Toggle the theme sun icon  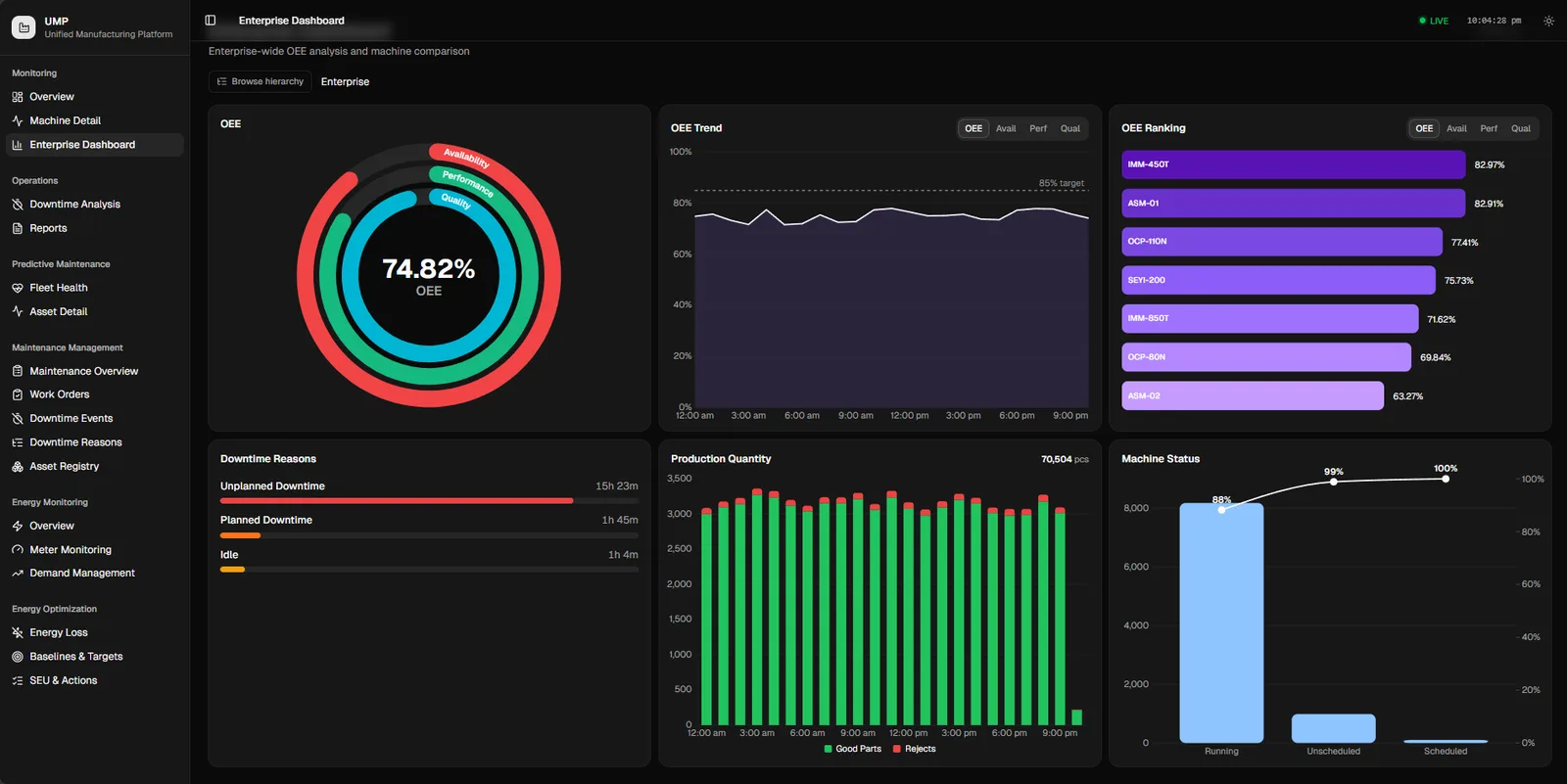click(x=1548, y=21)
